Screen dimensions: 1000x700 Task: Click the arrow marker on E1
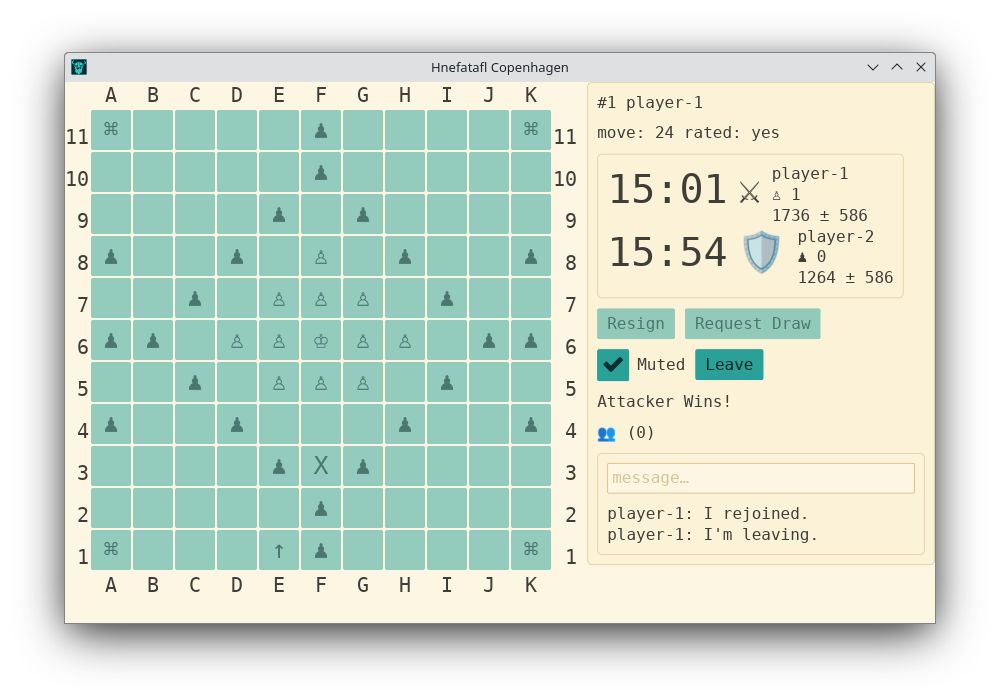pos(279,551)
